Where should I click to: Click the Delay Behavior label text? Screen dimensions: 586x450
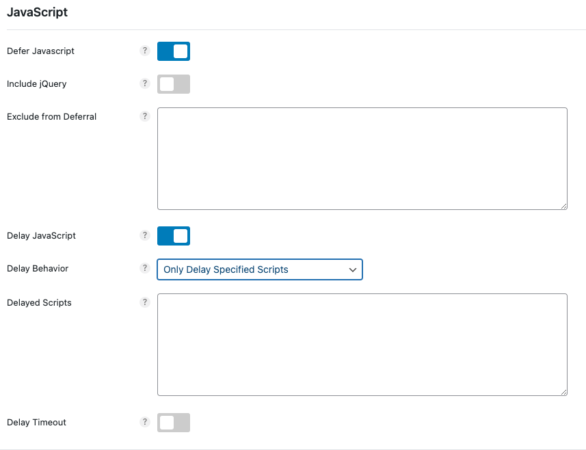tap(37, 268)
